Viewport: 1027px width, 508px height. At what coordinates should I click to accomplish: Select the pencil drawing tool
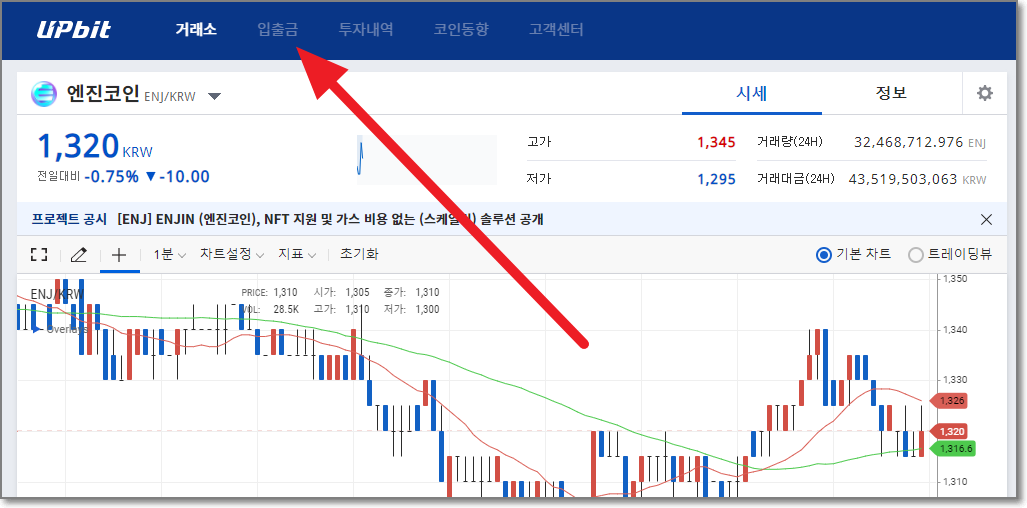tap(79, 255)
